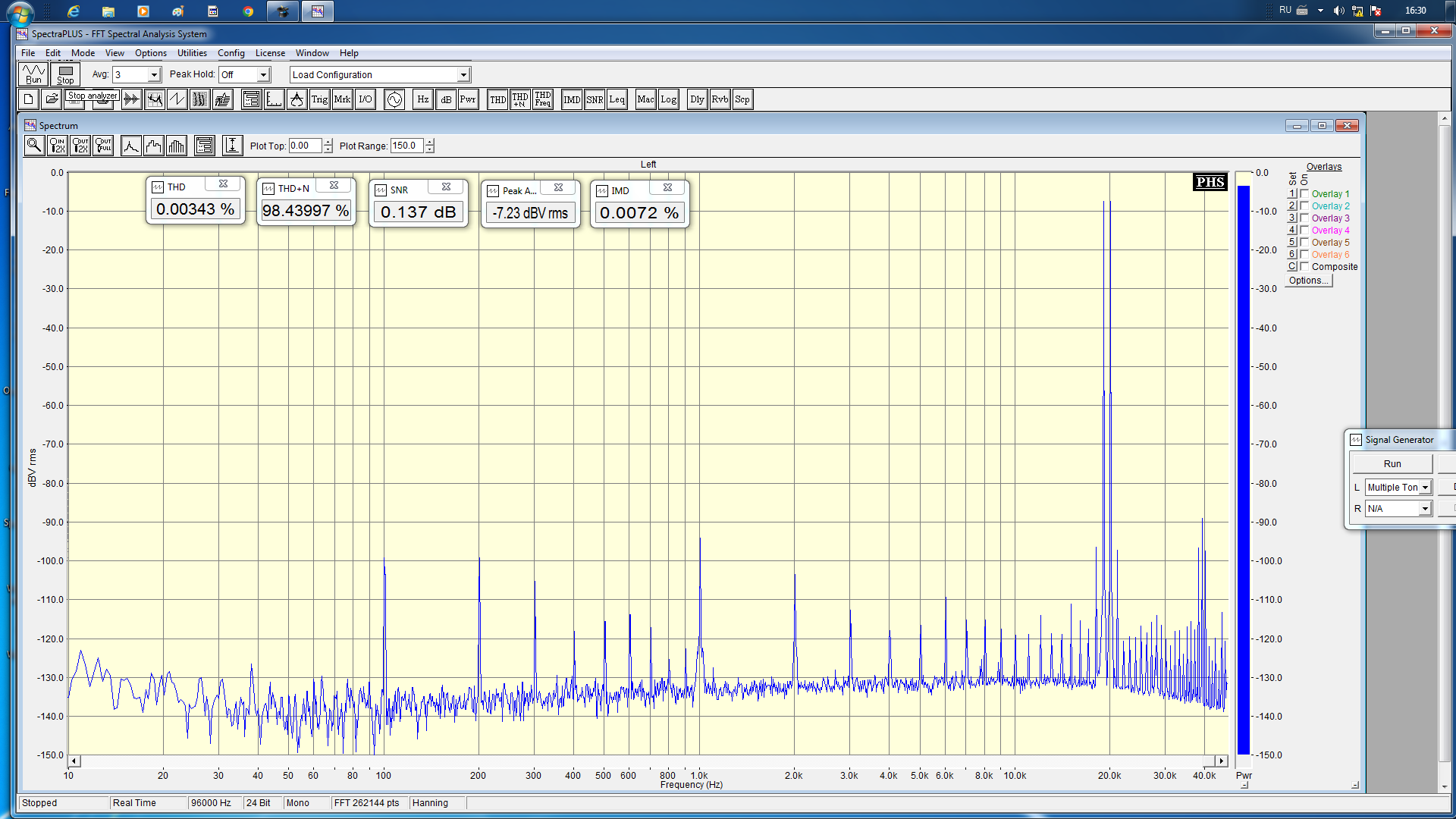Enable the Overlay 1 checkbox

coord(1304,193)
